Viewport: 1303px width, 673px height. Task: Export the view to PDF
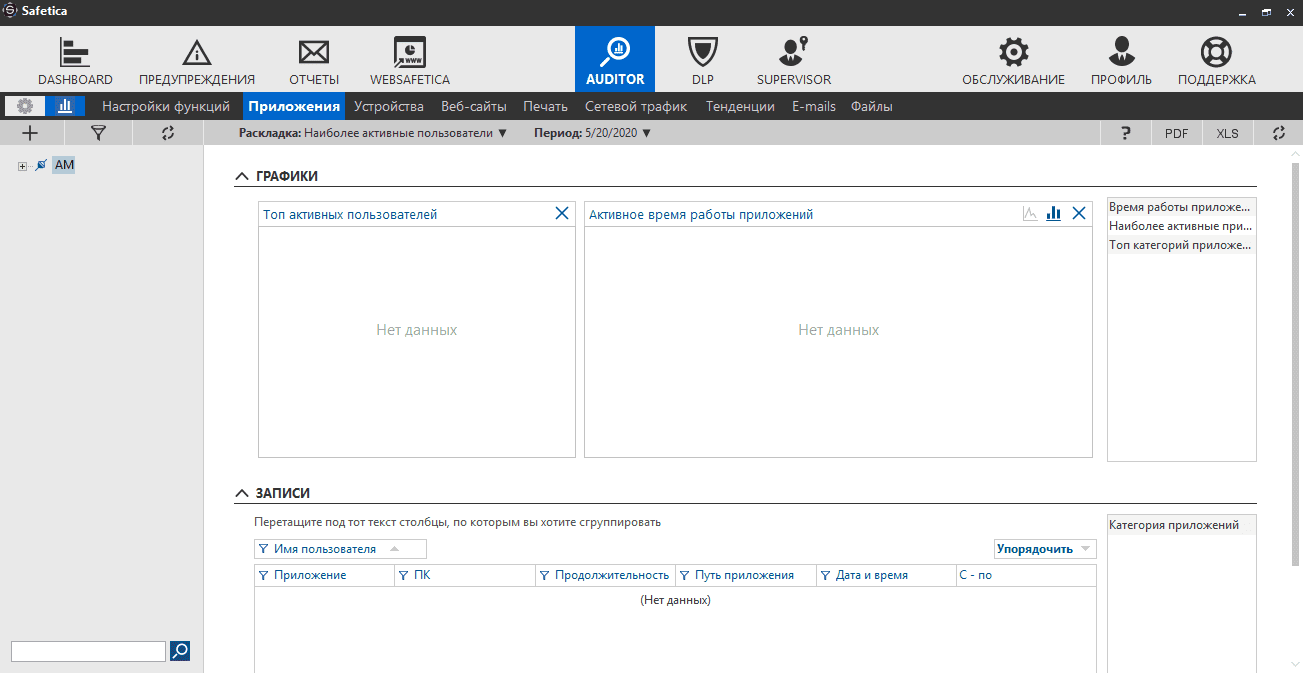point(1177,133)
